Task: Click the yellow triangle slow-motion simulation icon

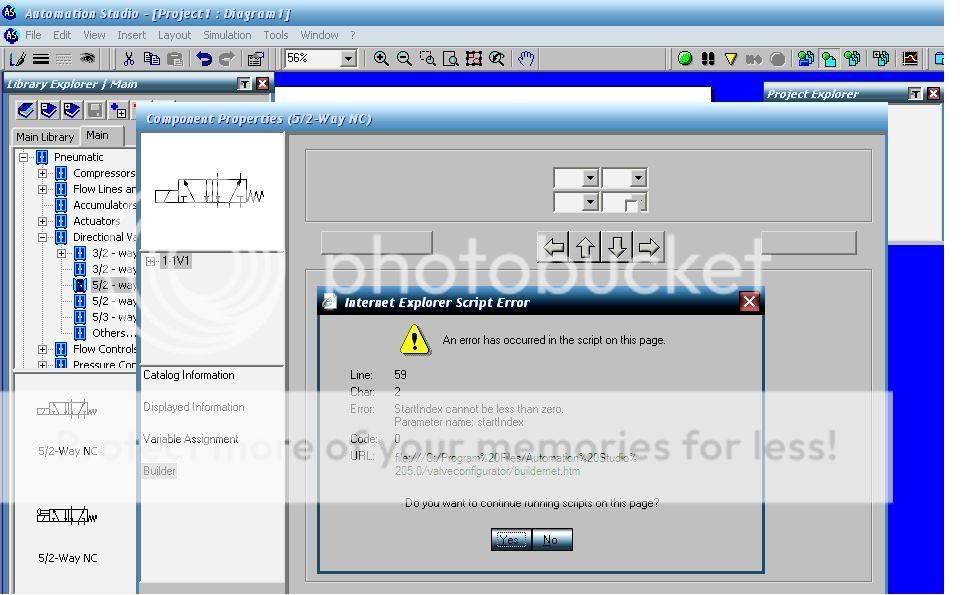Action: pyautogui.click(x=731, y=59)
